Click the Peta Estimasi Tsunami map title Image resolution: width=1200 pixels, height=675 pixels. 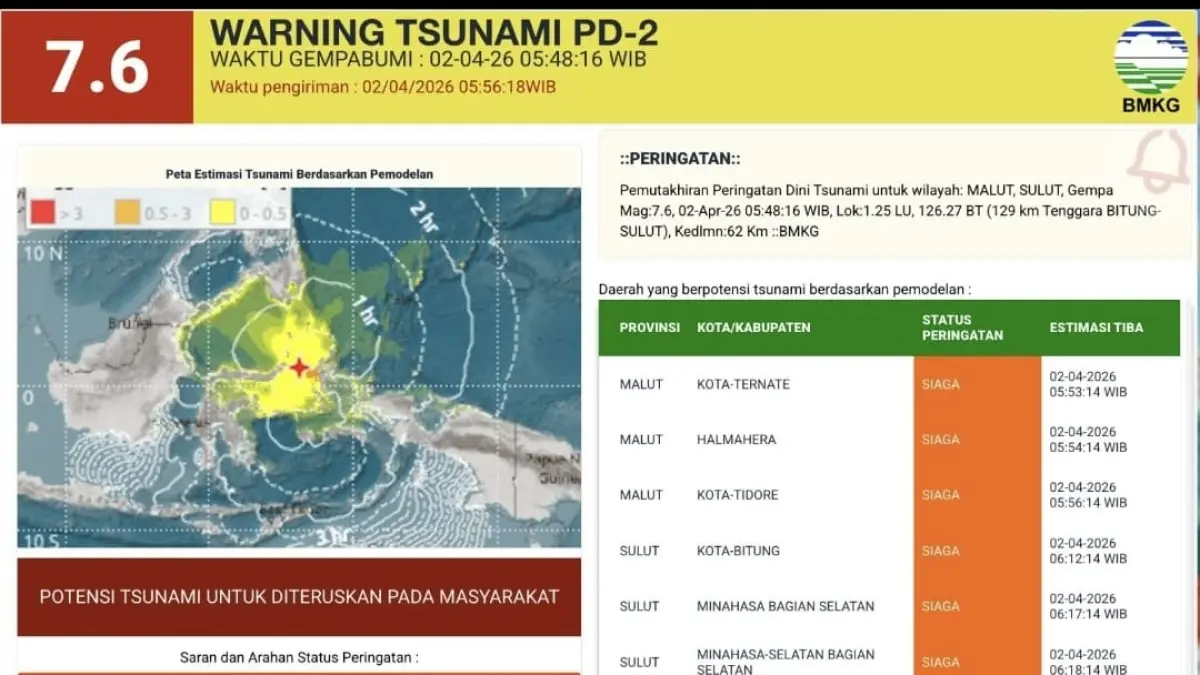click(299, 174)
